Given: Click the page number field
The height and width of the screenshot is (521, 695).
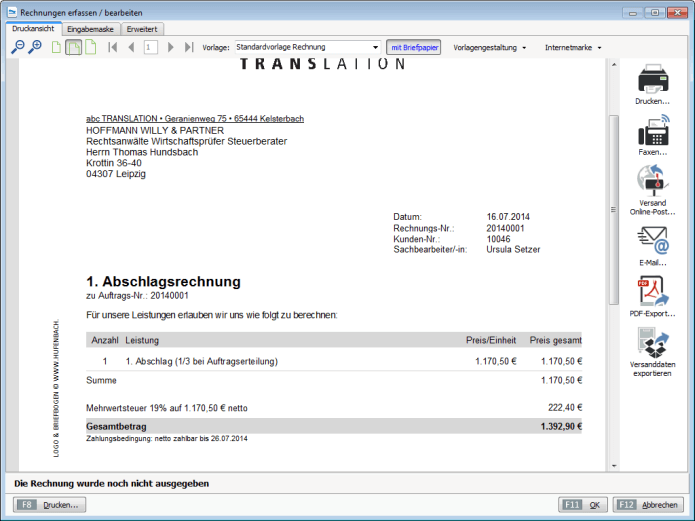Looking at the screenshot, I should [x=151, y=47].
